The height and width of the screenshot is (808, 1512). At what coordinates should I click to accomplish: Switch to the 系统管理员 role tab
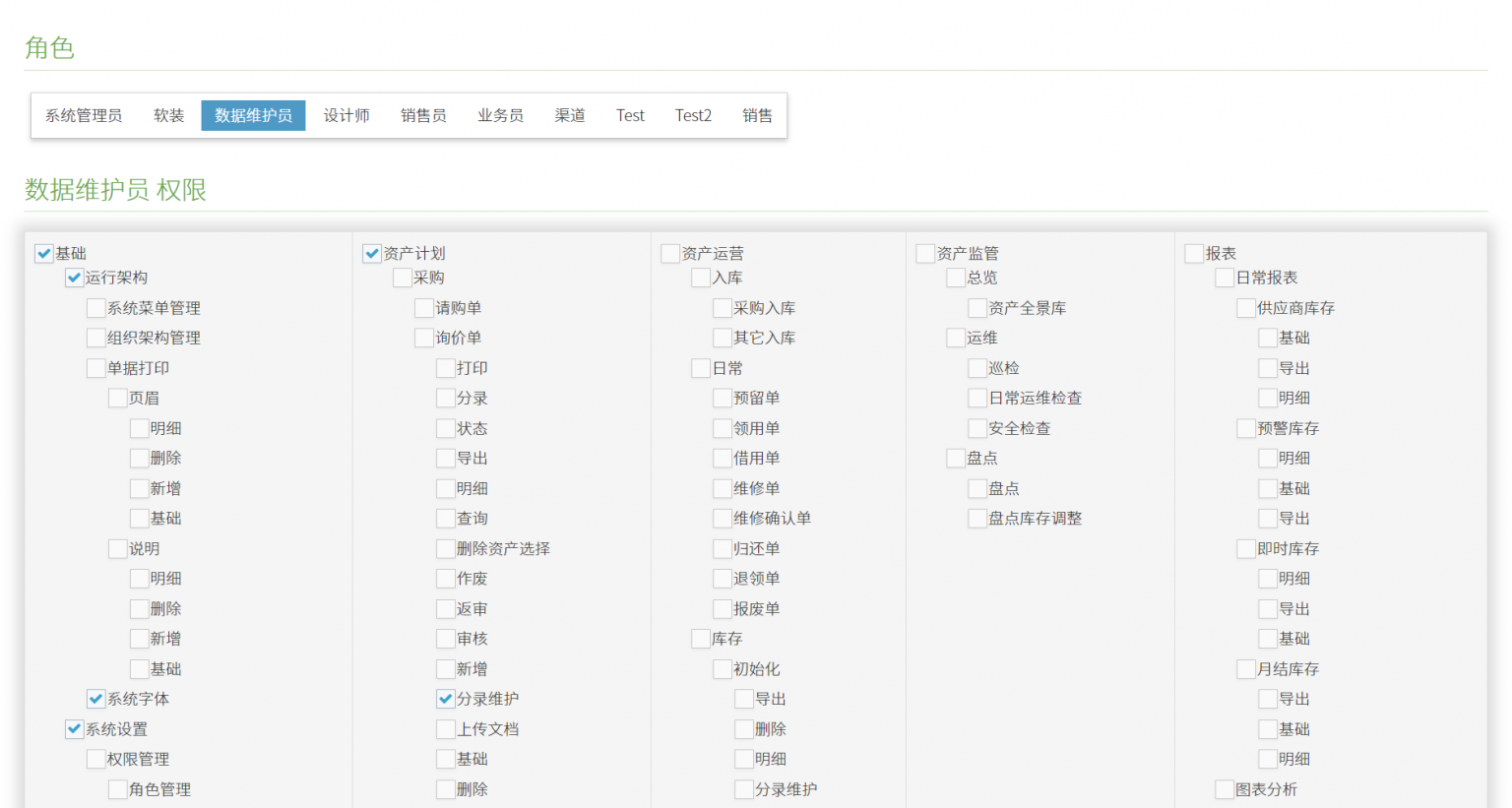84,115
